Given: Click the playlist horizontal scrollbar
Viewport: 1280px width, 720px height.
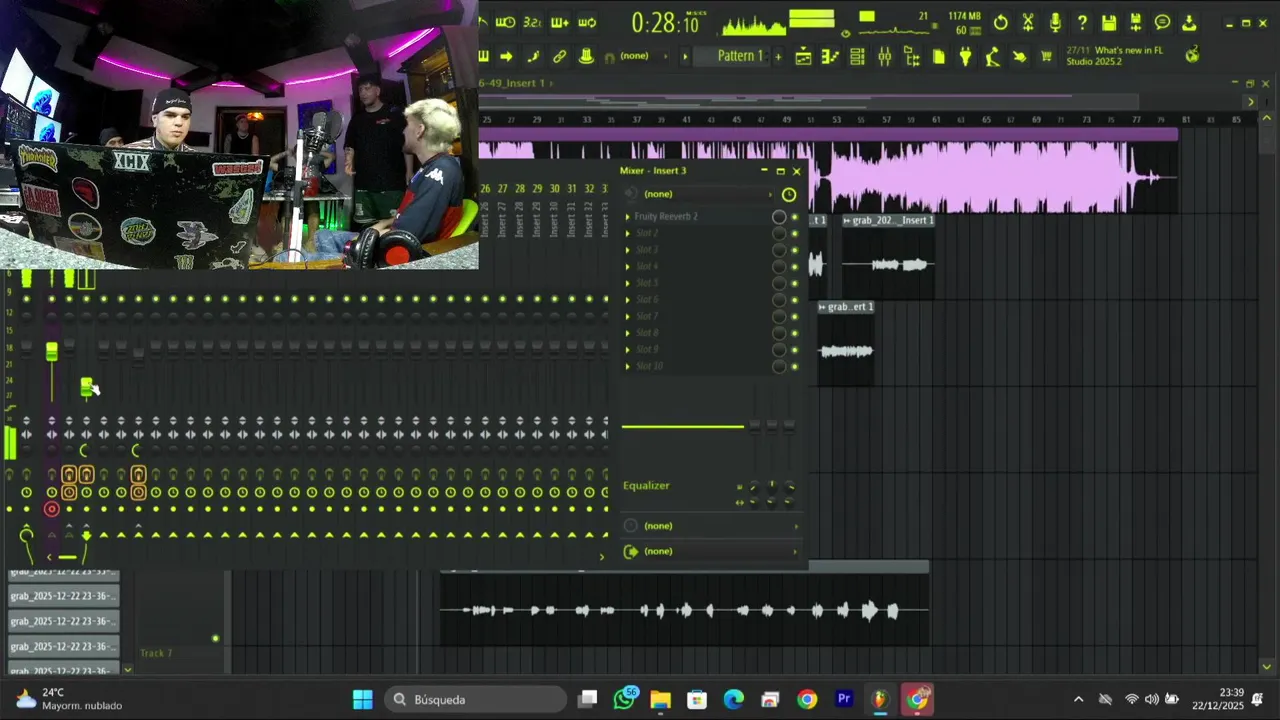Looking at the screenshot, I should pyautogui.click(x=810, y=101).
